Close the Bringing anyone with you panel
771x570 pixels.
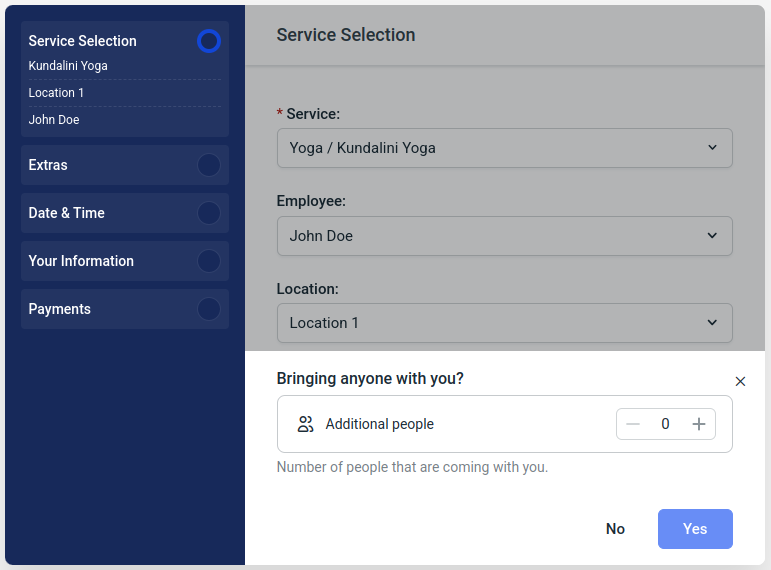740,381
